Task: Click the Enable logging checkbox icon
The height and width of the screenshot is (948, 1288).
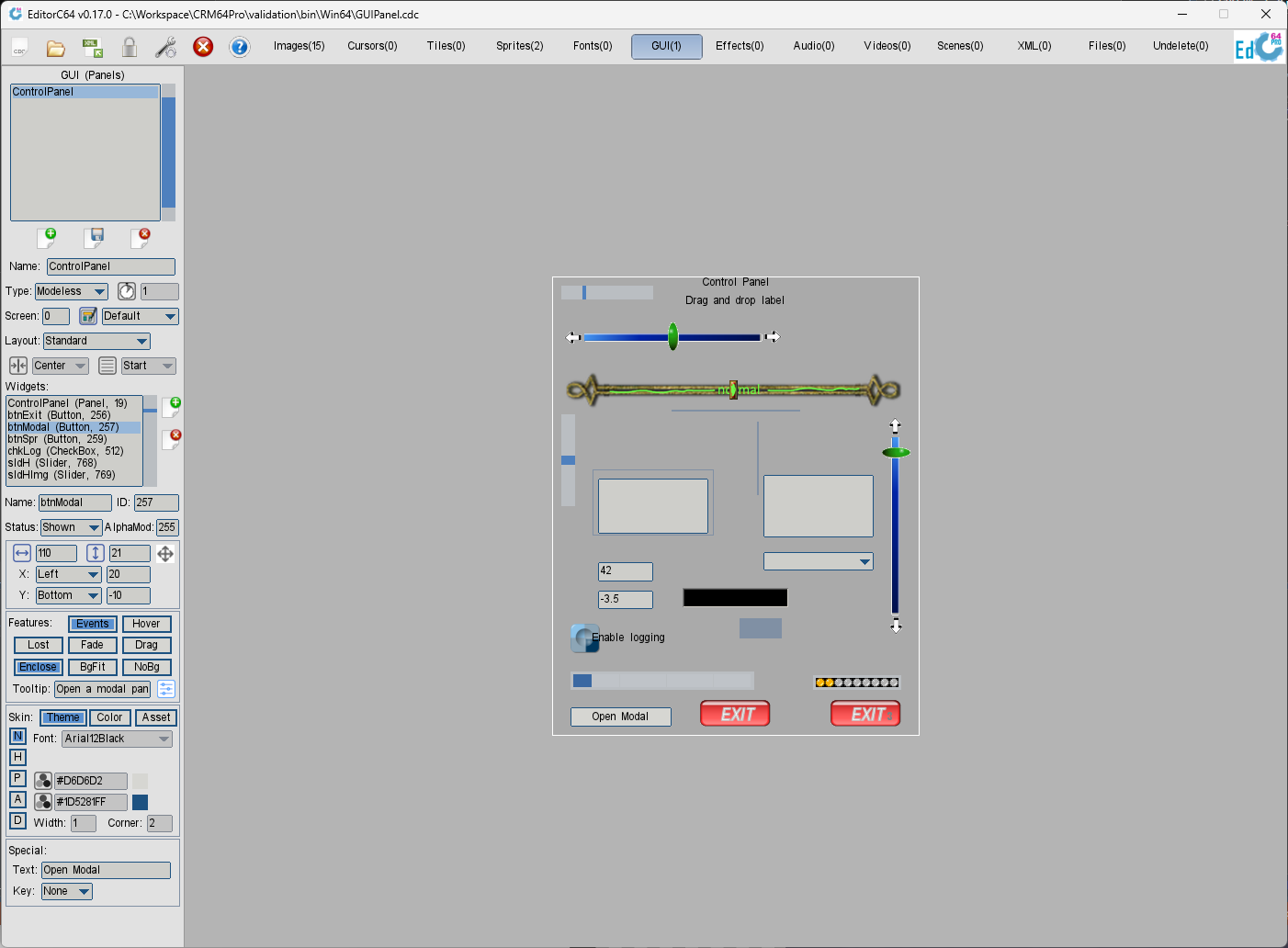Action: [x=584, y=638]
